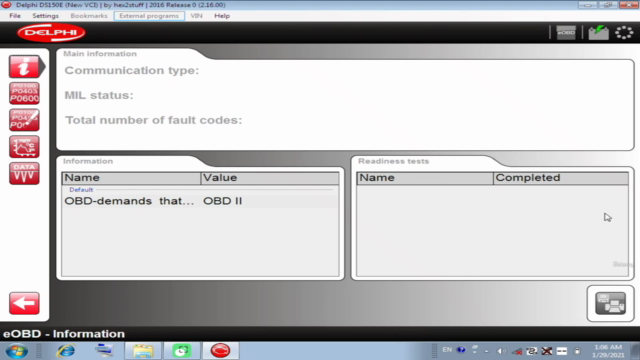Open the File menu
The width and height of the screenshot is (640, 360).
15,16
